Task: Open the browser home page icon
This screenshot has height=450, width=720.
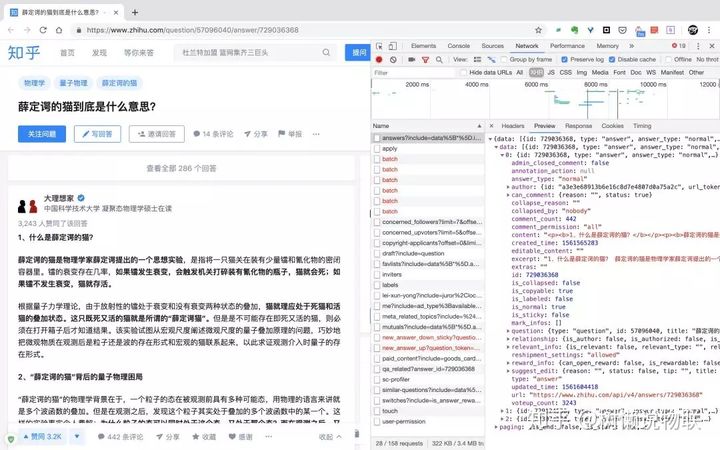Action: [59, 30]
